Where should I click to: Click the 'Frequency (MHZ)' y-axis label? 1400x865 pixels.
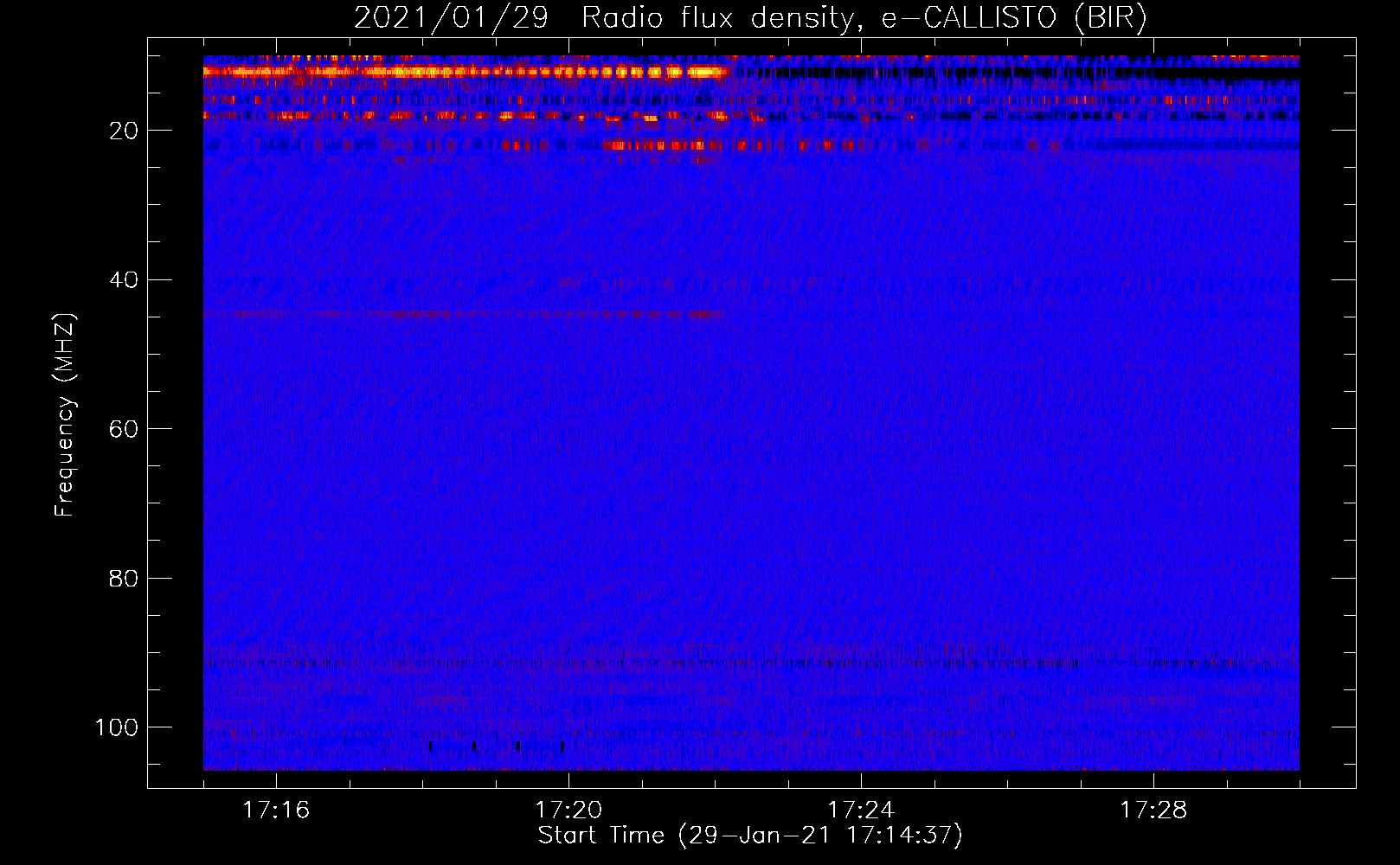[65, 415]
